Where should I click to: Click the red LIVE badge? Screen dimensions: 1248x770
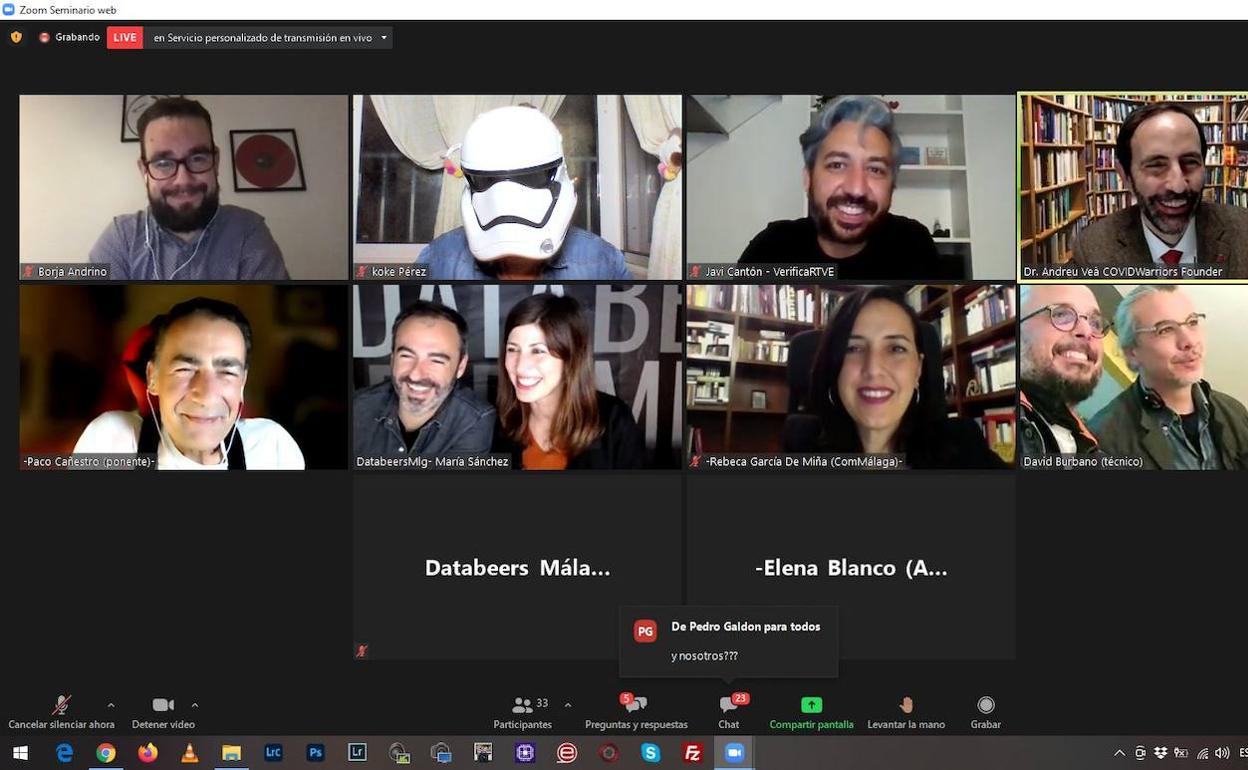[x=125, y=38]
